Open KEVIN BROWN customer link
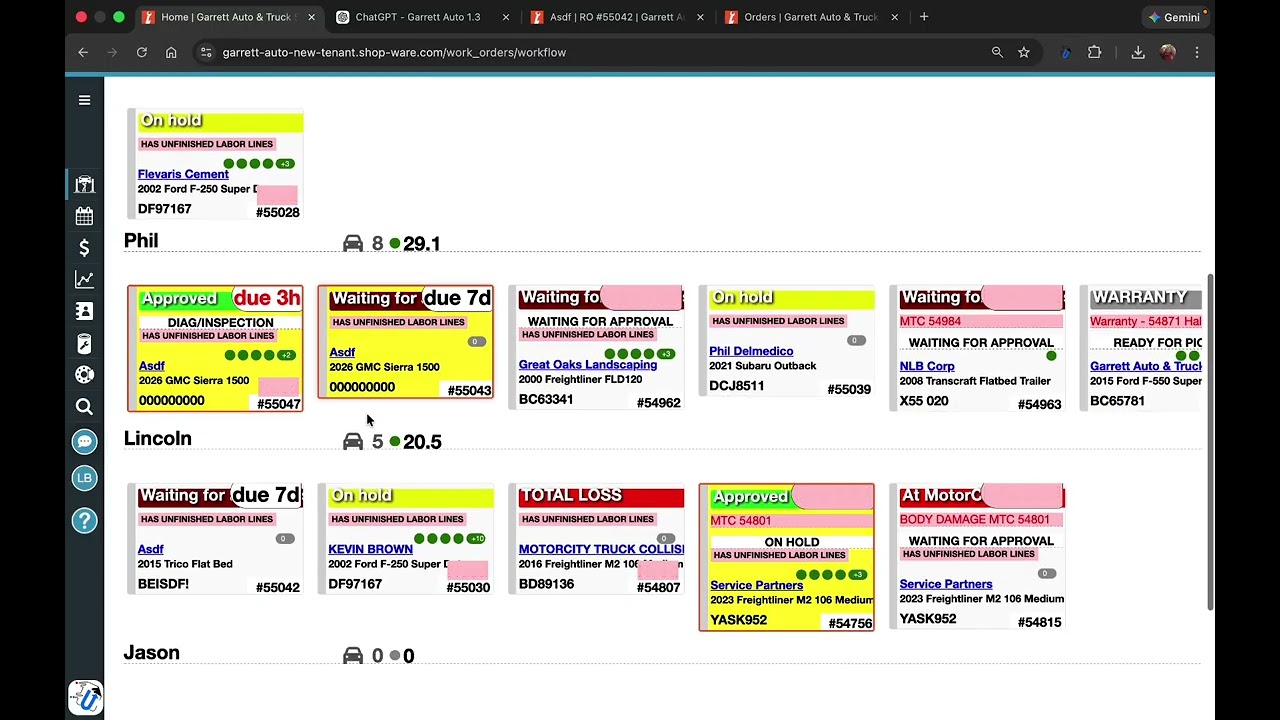 click(x=370, y=549)
